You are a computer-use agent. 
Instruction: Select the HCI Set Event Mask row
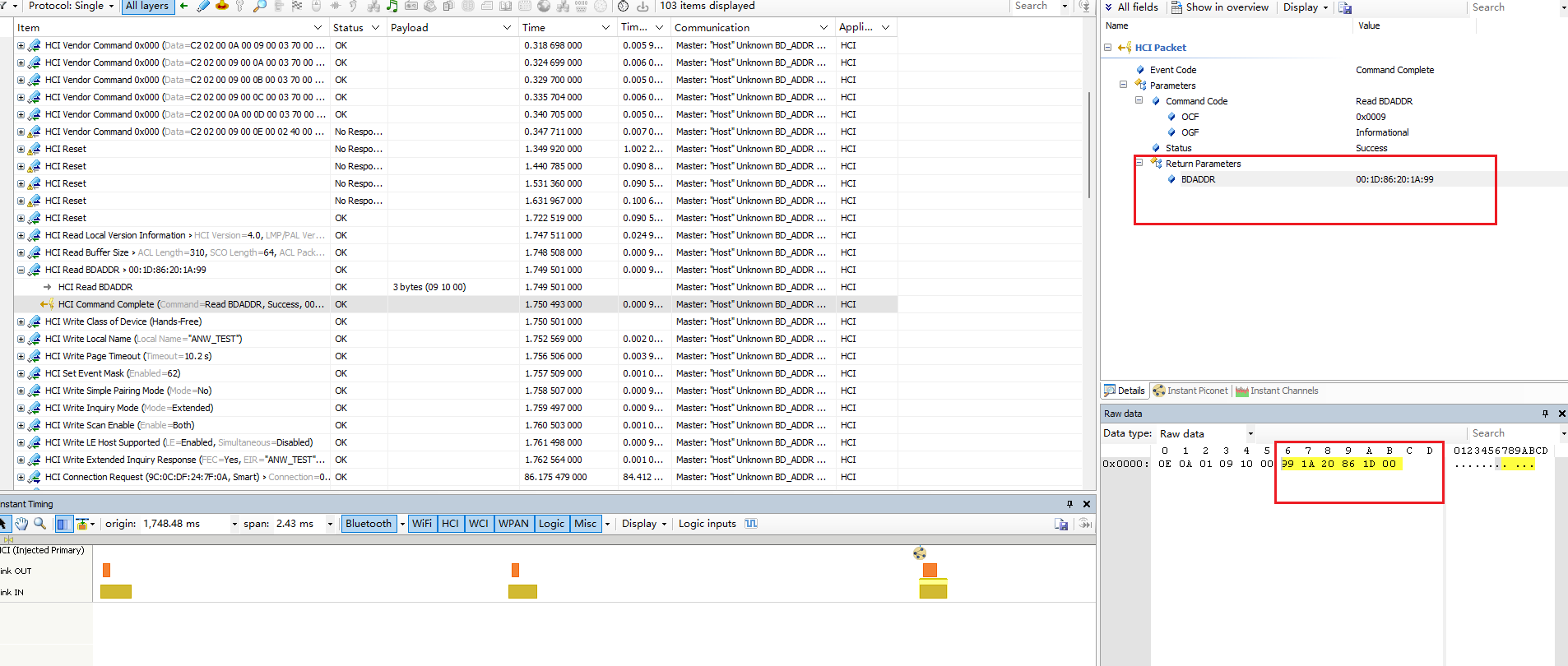456,373
